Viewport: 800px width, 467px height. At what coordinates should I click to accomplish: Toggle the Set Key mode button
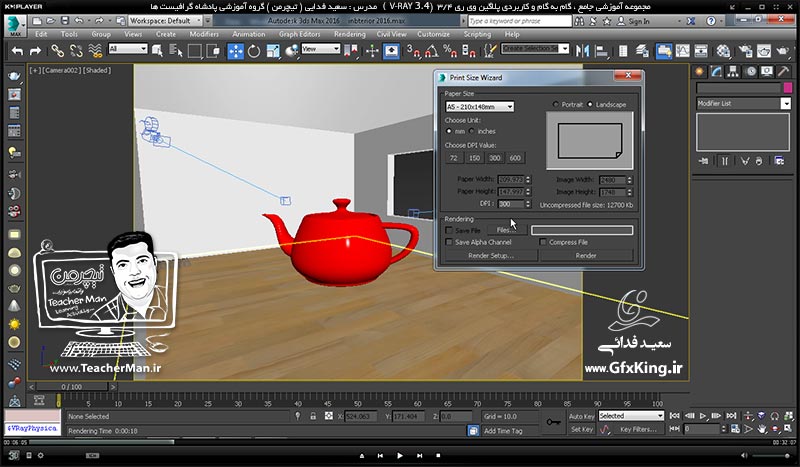click(582, 429)
